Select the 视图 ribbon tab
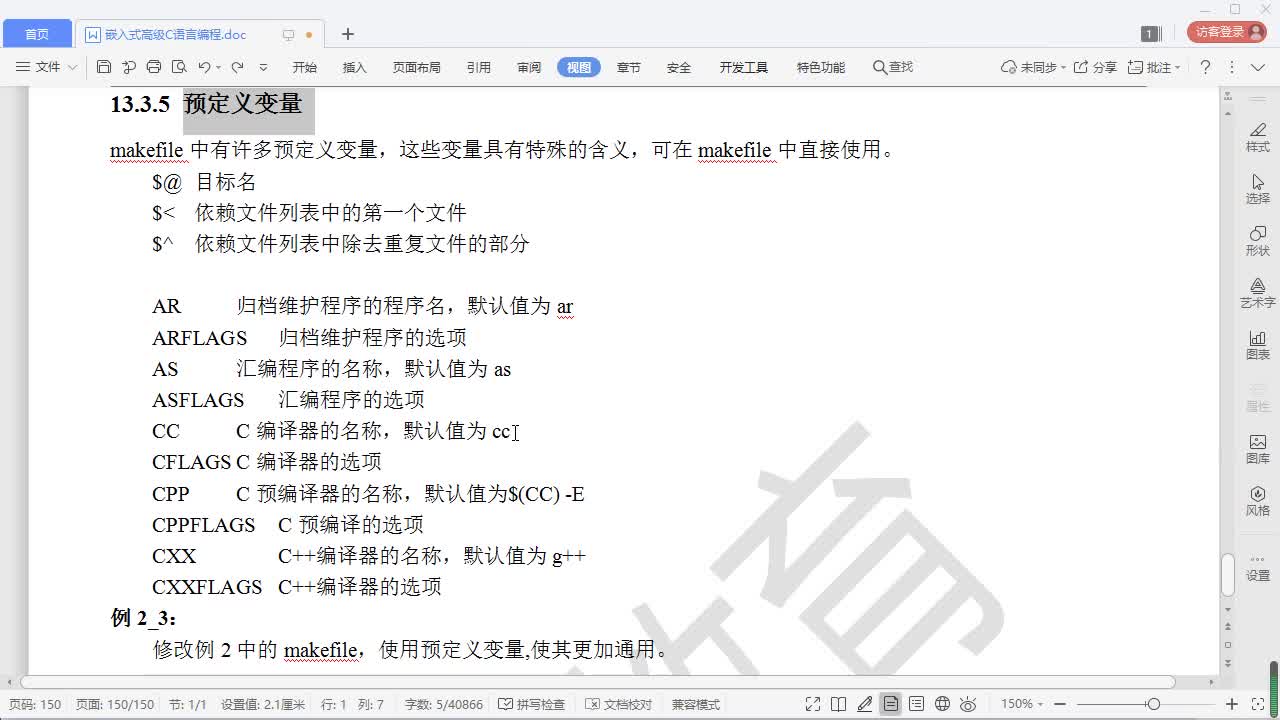Screen dimensions: 1280x720 click(x=579, y=67)
